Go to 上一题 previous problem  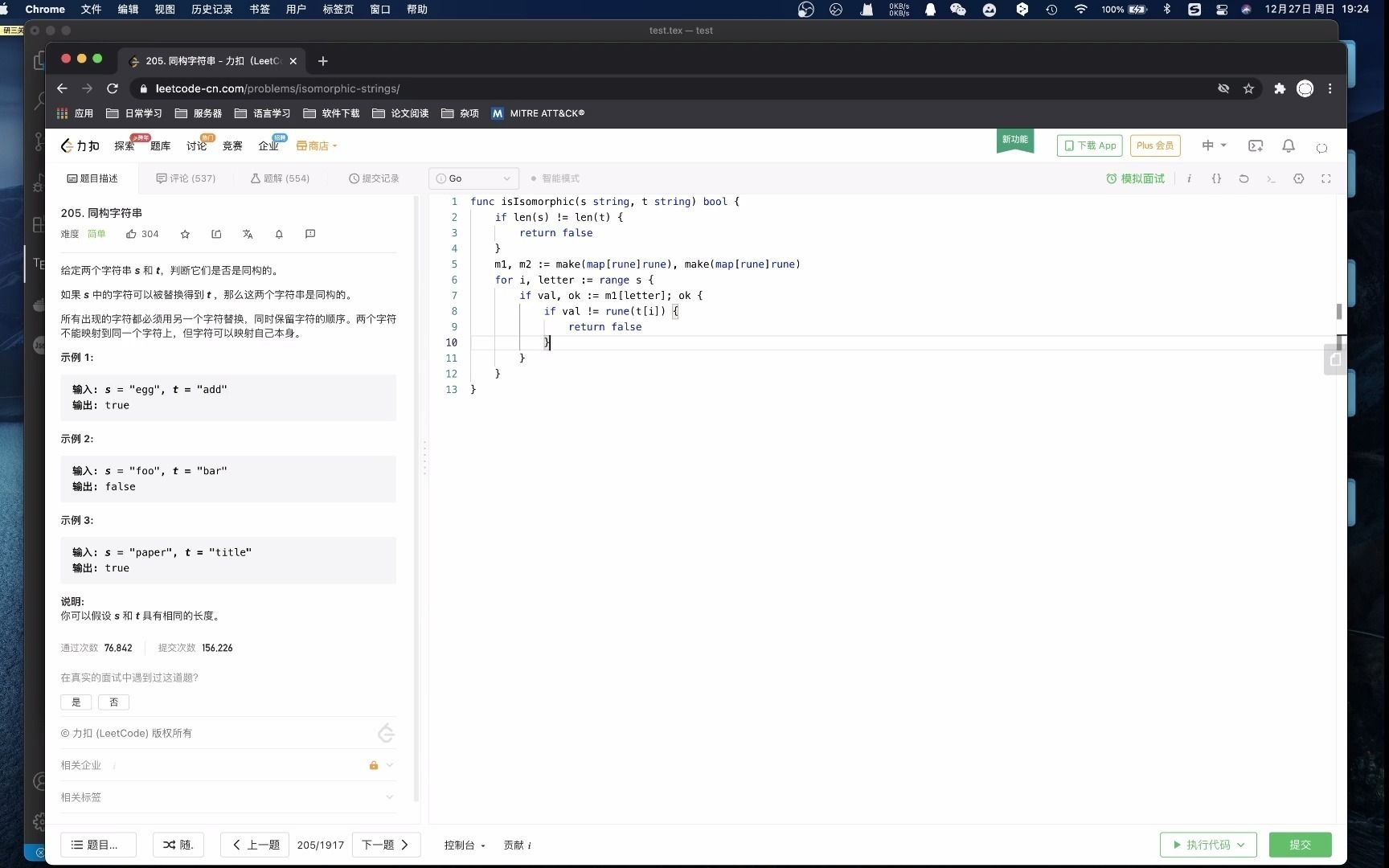[256, 845]
